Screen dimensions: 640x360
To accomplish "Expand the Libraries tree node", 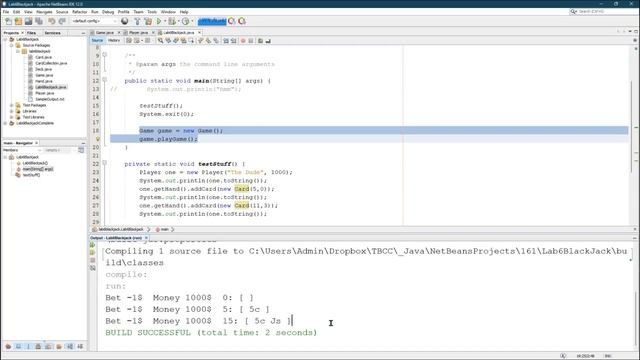I will (12, 111).
